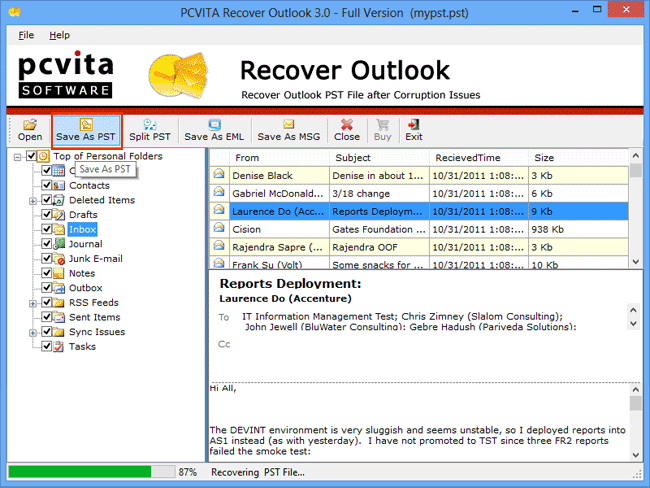Click envelope icon of Laurence Do email
This screenshot has height=488, width=650.
[219, 210]
